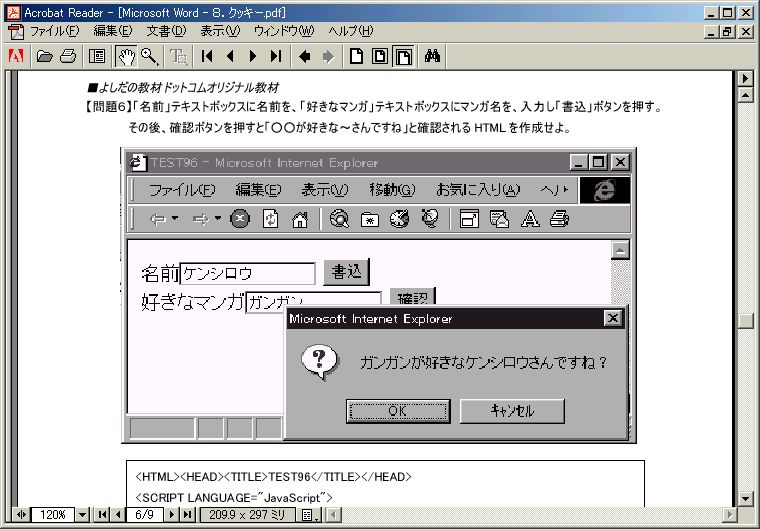Viewport: 760px width, 529px height.
Task: Open 文書(D) menu
Action: (x=166, y=31)
